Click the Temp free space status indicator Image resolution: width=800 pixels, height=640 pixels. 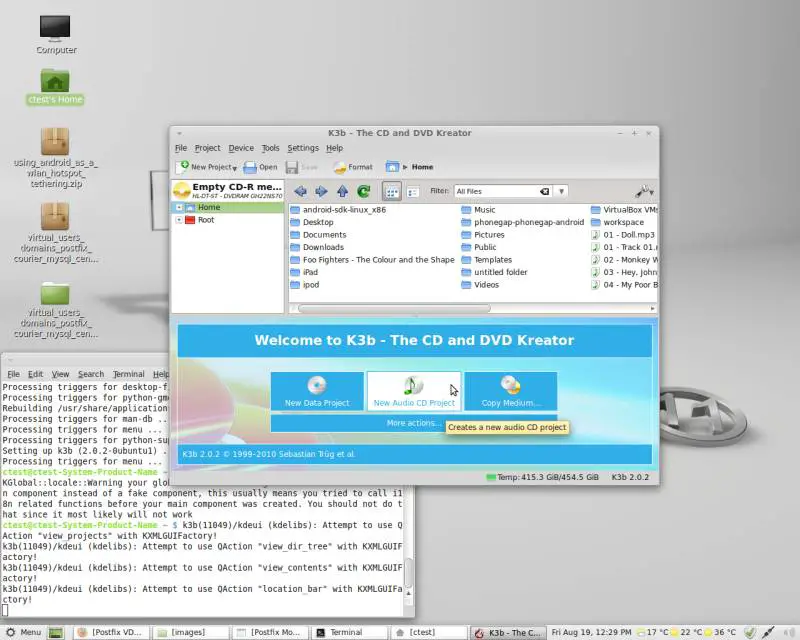coord(542,477)
